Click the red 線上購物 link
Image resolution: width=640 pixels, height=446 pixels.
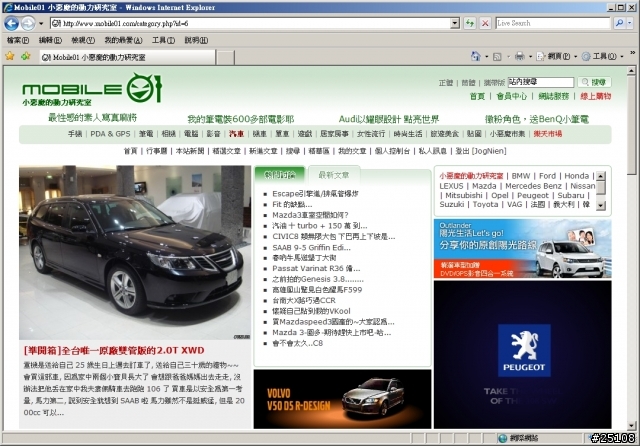pyautogui.click(x=596, y=96)
